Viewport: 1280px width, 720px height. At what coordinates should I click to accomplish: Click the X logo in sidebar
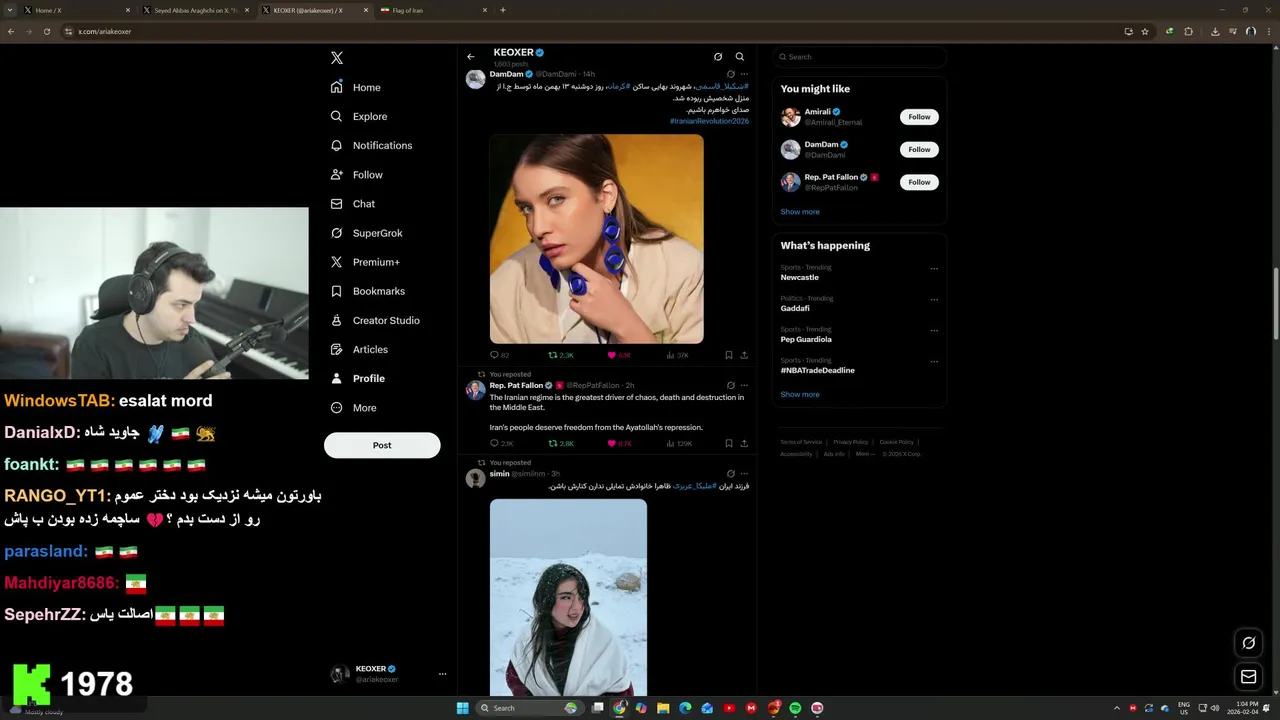point(337,58)
